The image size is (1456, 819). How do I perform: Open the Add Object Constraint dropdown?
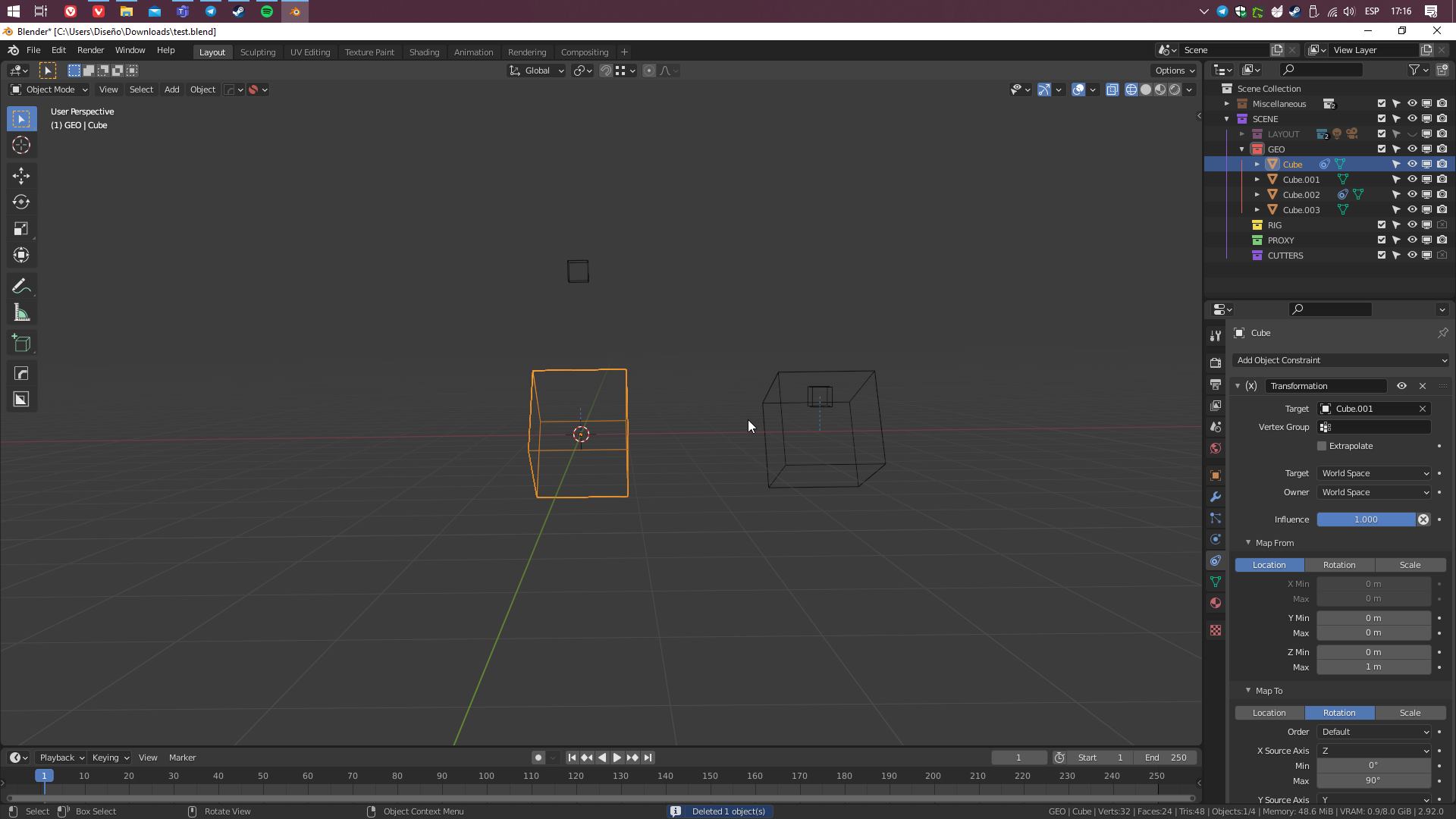click(1341, 360)
